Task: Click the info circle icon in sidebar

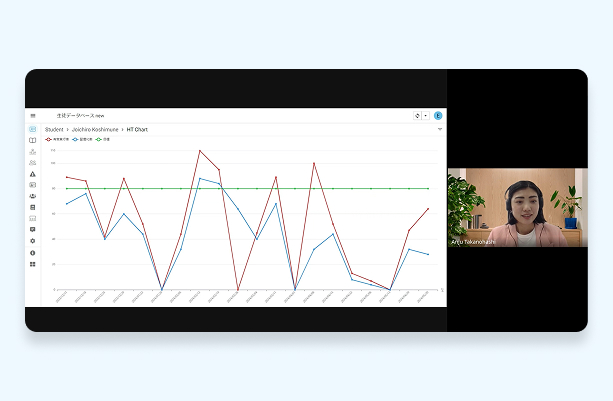Action: (32, 253)
